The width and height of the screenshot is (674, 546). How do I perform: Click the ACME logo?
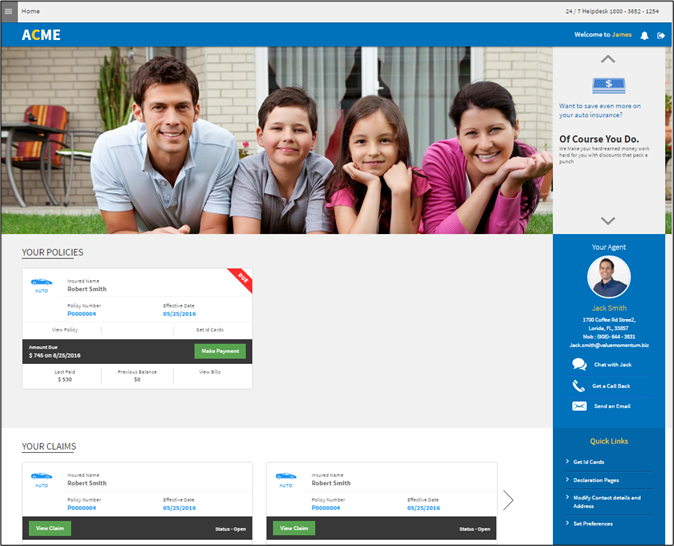click(x=41, y=35)
